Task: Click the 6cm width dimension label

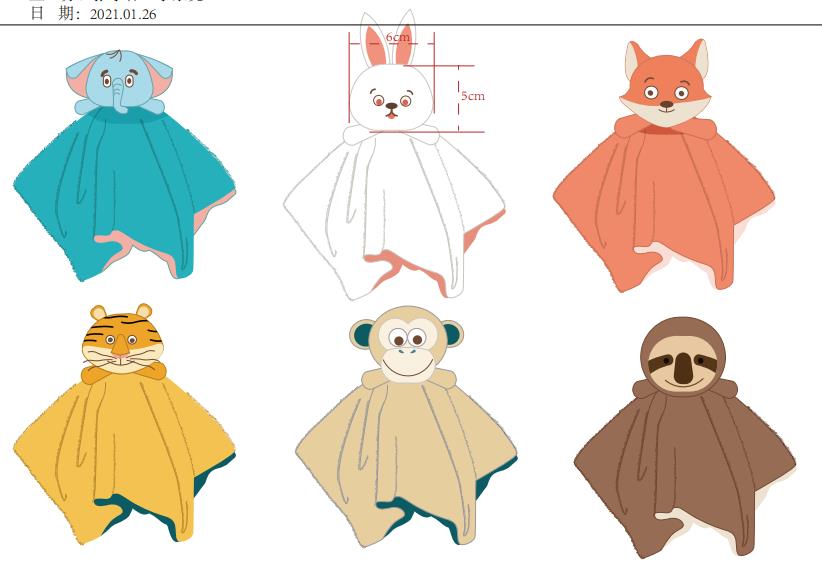Action: pos(397,37)
